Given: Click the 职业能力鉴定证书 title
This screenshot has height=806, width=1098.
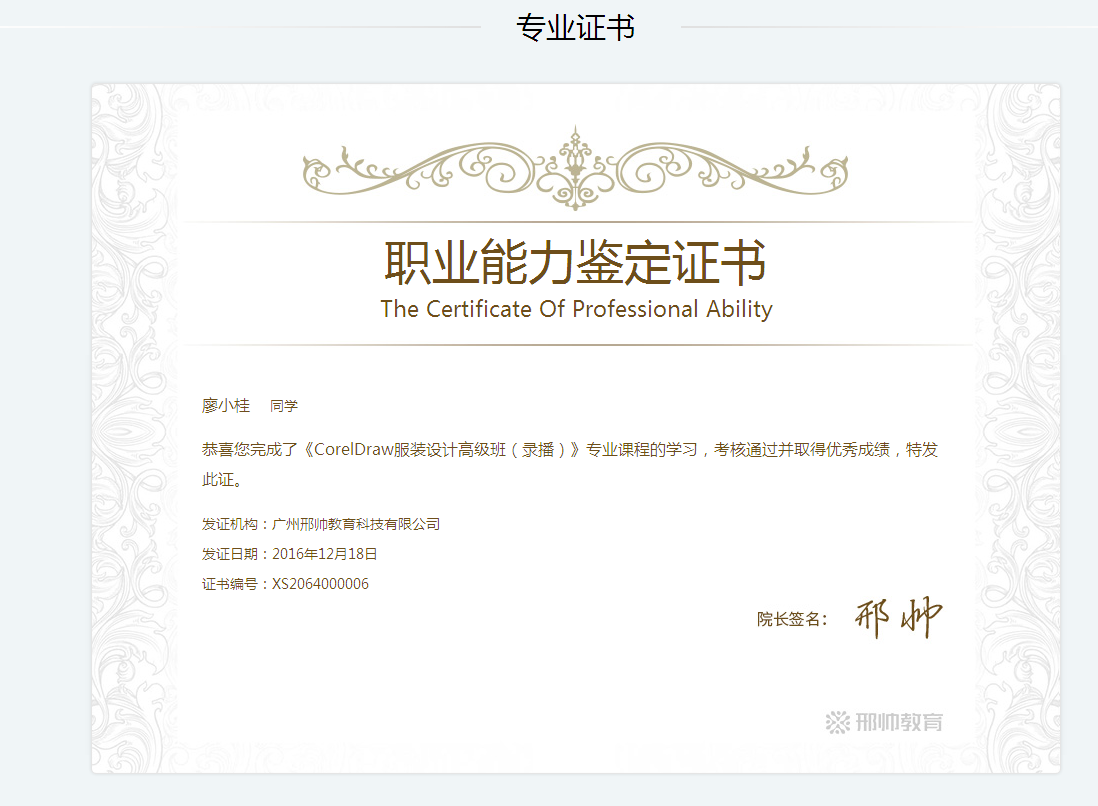Looking at the screenshot, I should click(x=575, y=263).
